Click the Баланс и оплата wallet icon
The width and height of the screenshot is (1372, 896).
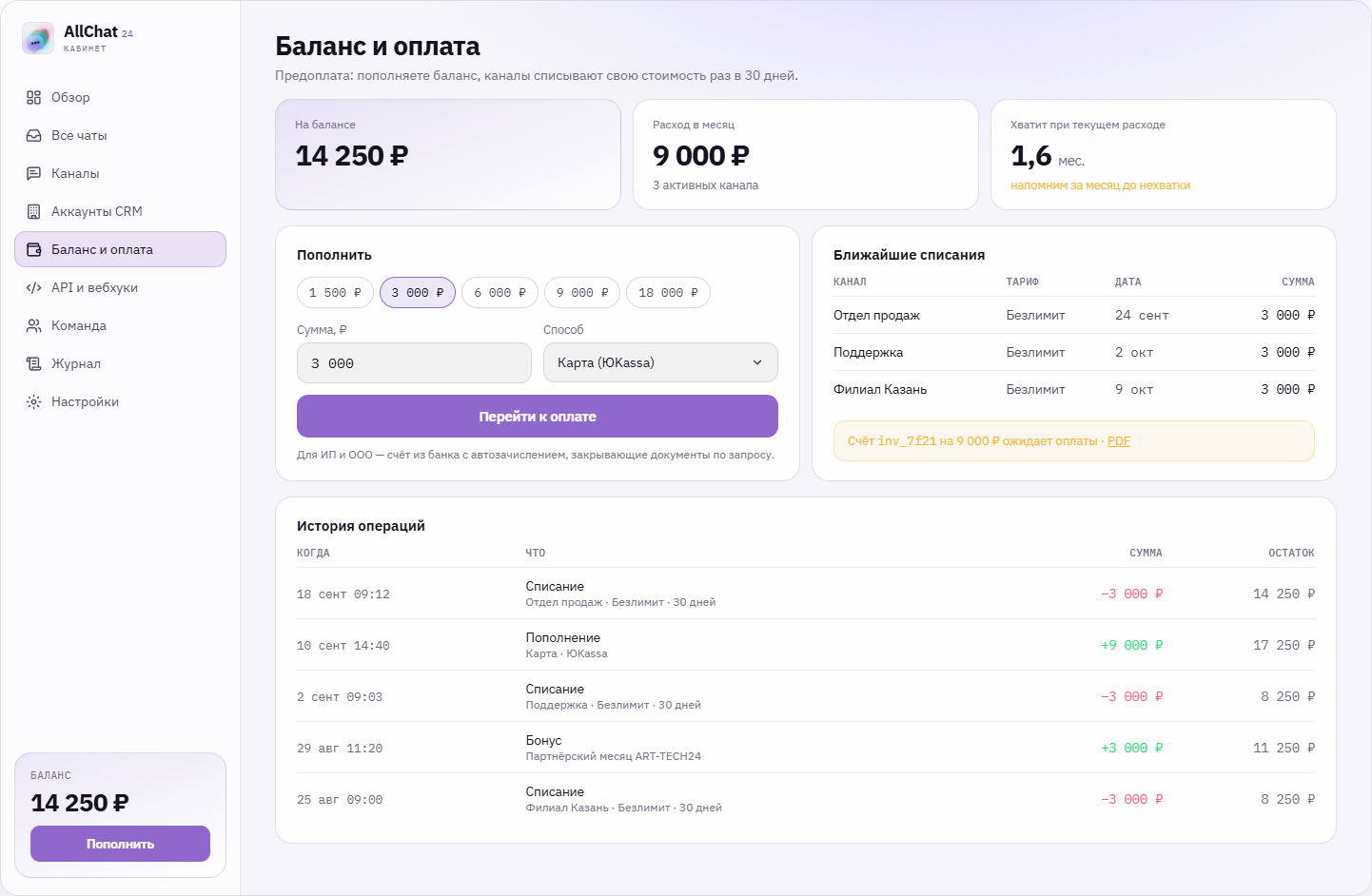[x=34, y=249]
